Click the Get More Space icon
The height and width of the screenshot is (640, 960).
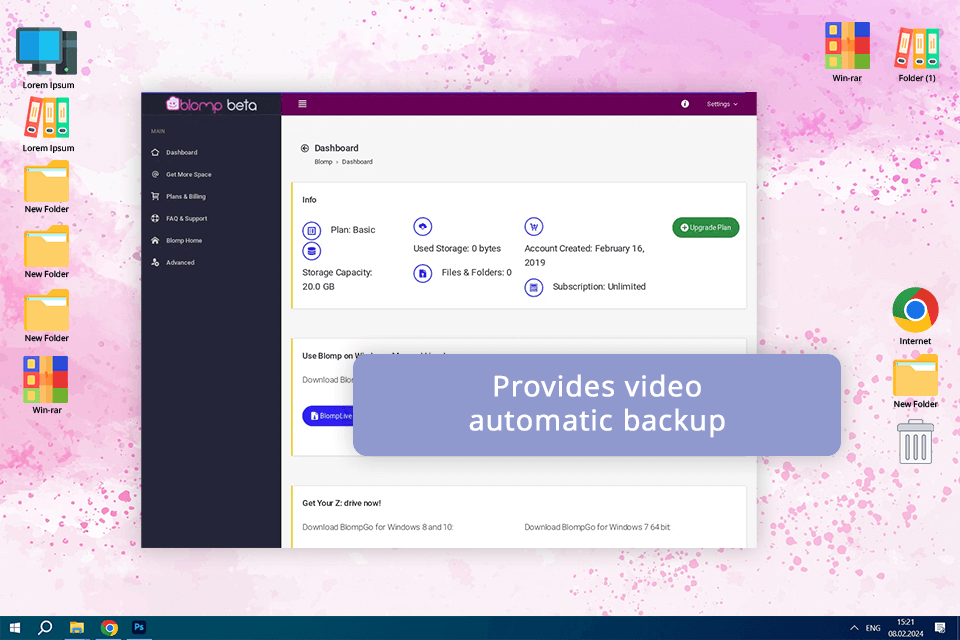coord(155,174)
